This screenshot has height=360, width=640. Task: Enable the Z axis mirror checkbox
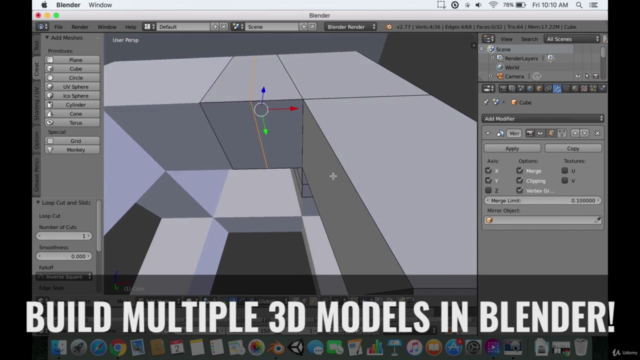coord(488,190)
